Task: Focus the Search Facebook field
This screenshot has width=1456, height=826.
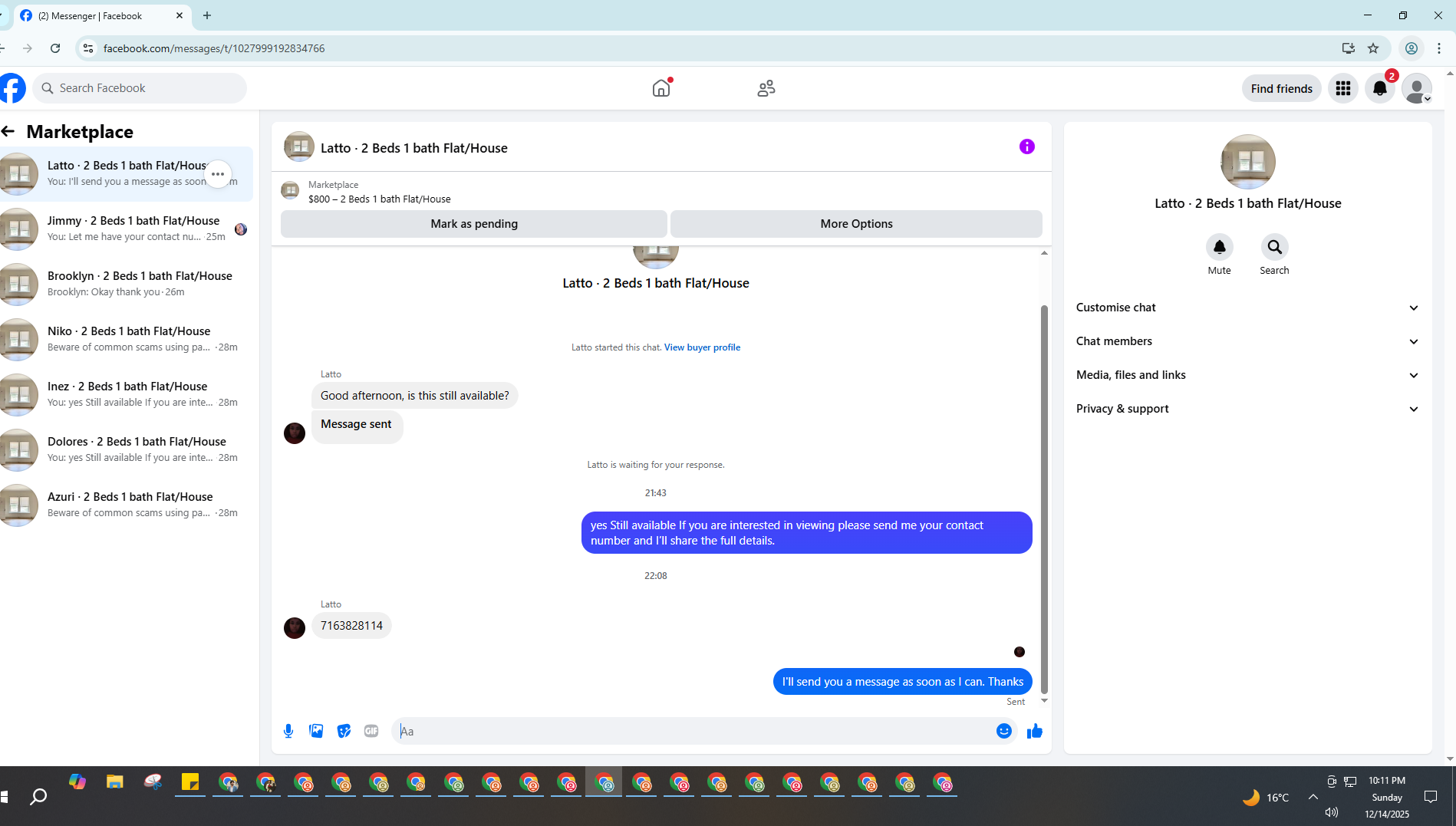Action: point(140,88)
